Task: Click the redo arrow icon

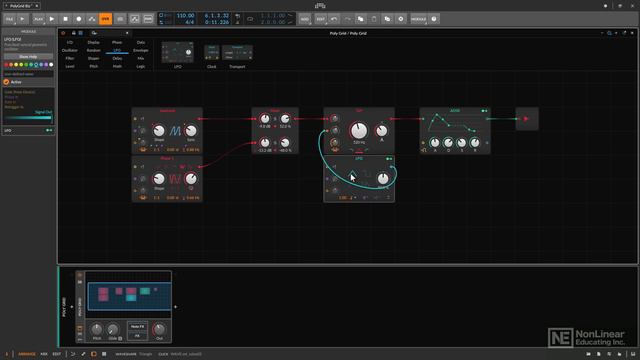Action: pos(347,19)
